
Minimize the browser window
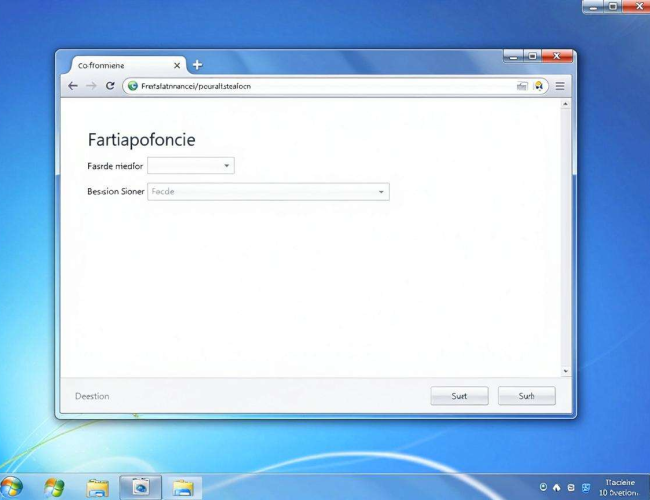pyautogui.click(x=513, y=56)
